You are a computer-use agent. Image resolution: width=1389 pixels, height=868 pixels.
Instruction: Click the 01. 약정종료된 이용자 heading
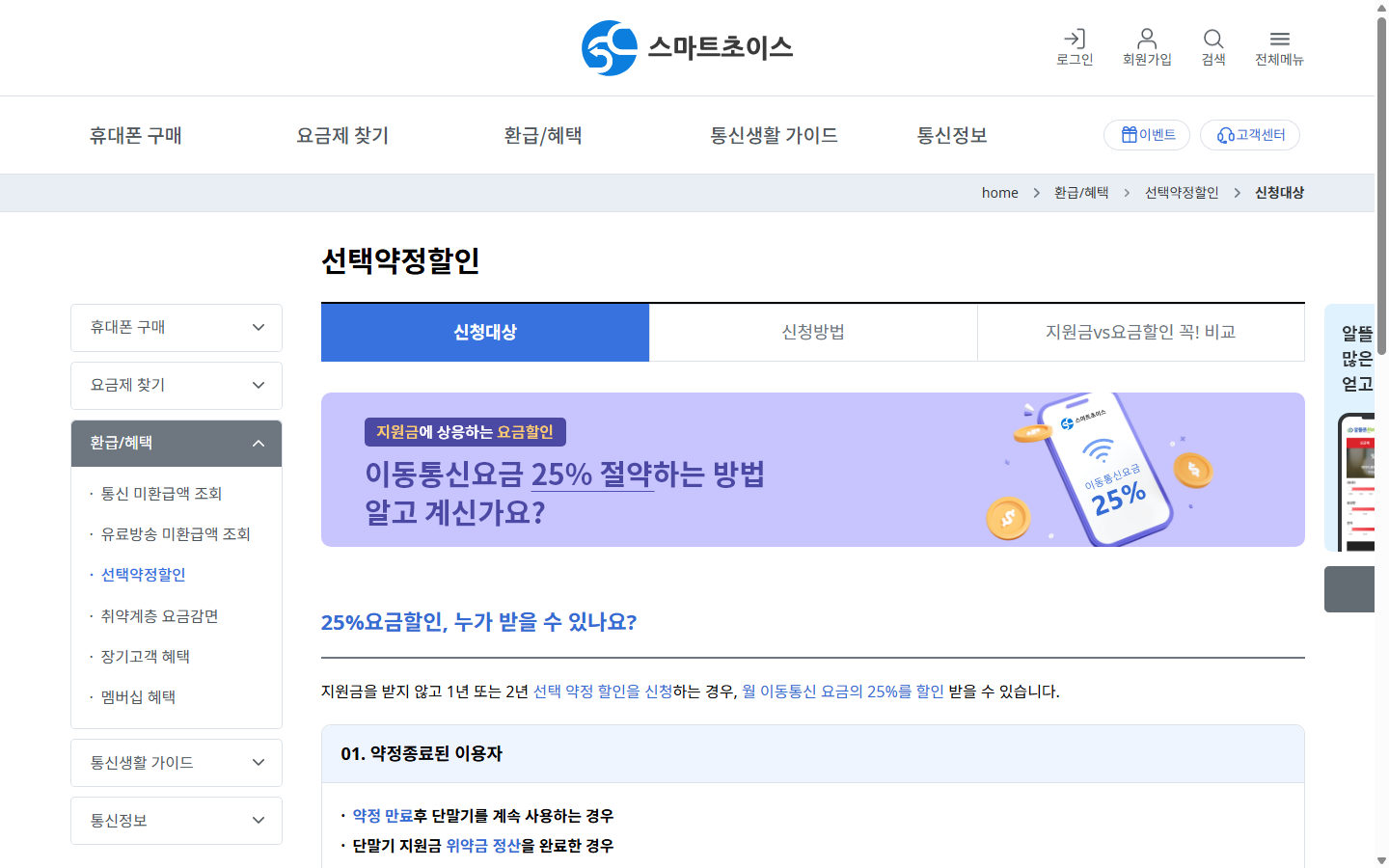(x=422, y=754)
